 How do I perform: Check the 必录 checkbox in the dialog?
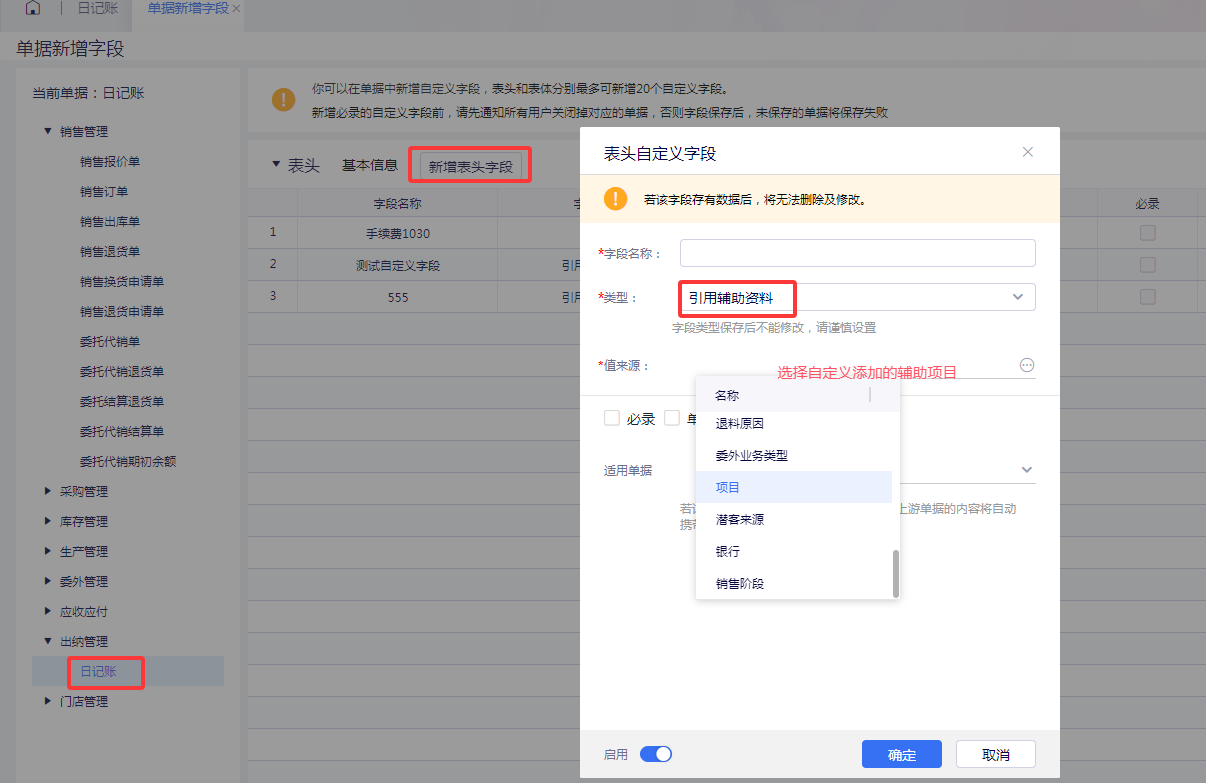coord(612,418)
